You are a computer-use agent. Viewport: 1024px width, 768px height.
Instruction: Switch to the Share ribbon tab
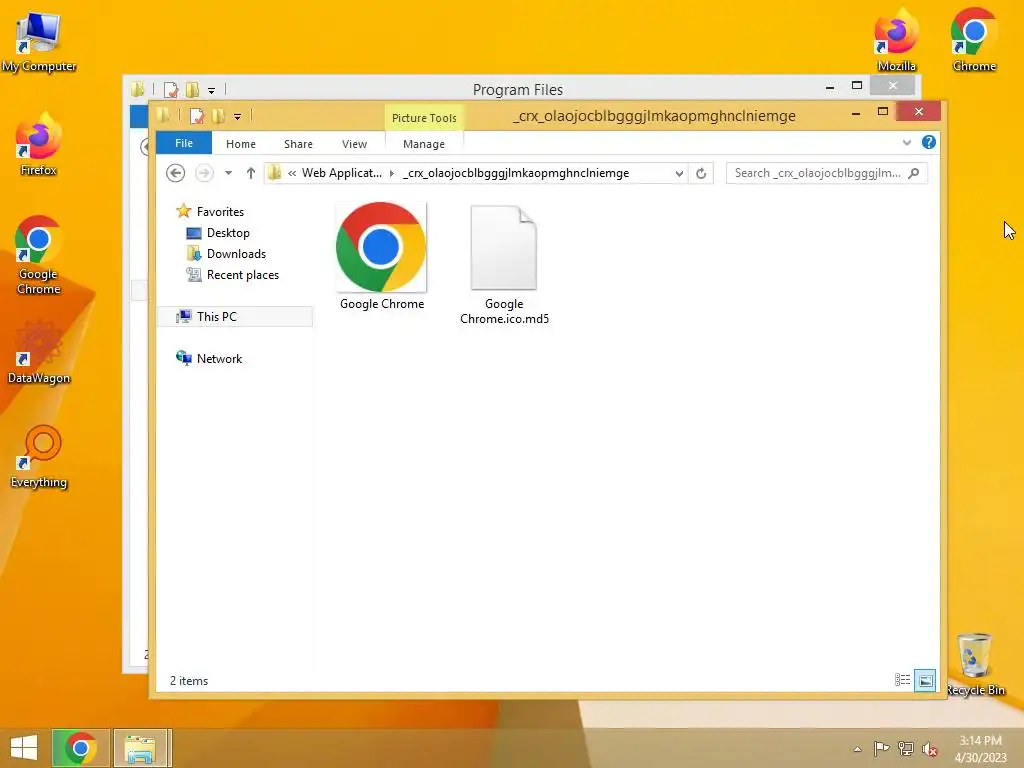click(x=298, y=144)
